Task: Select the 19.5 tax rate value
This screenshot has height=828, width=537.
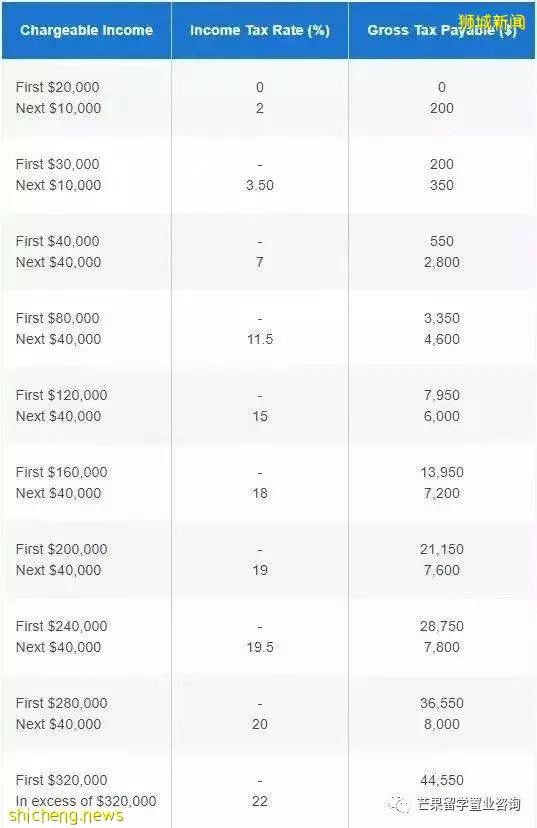Action: [x=260, y=647]
